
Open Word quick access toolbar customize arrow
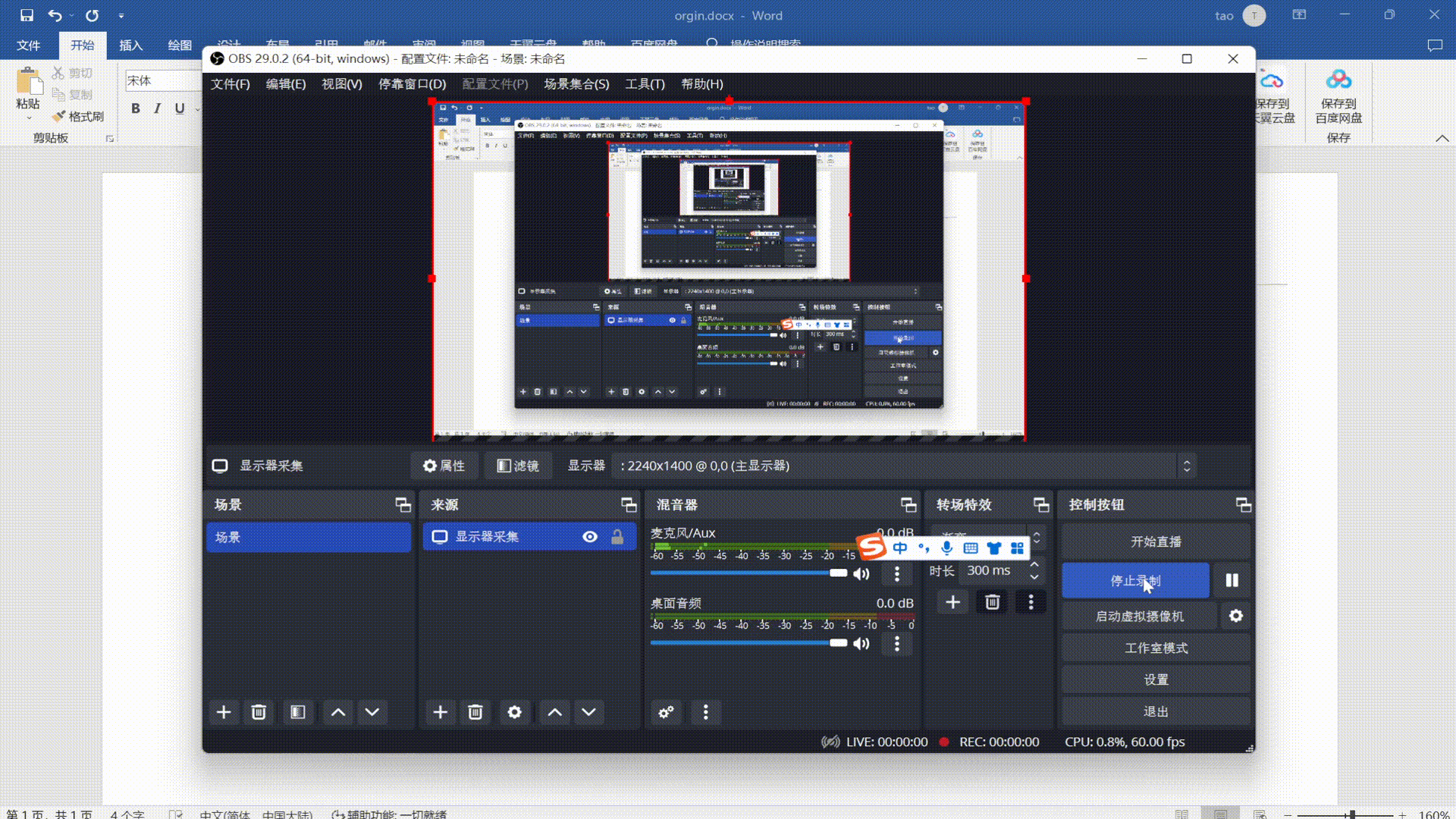click(x=121, y=15)
